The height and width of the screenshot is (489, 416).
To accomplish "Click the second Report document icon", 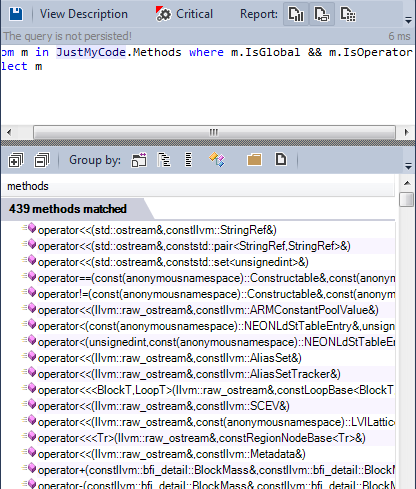I will pos(322,14).
